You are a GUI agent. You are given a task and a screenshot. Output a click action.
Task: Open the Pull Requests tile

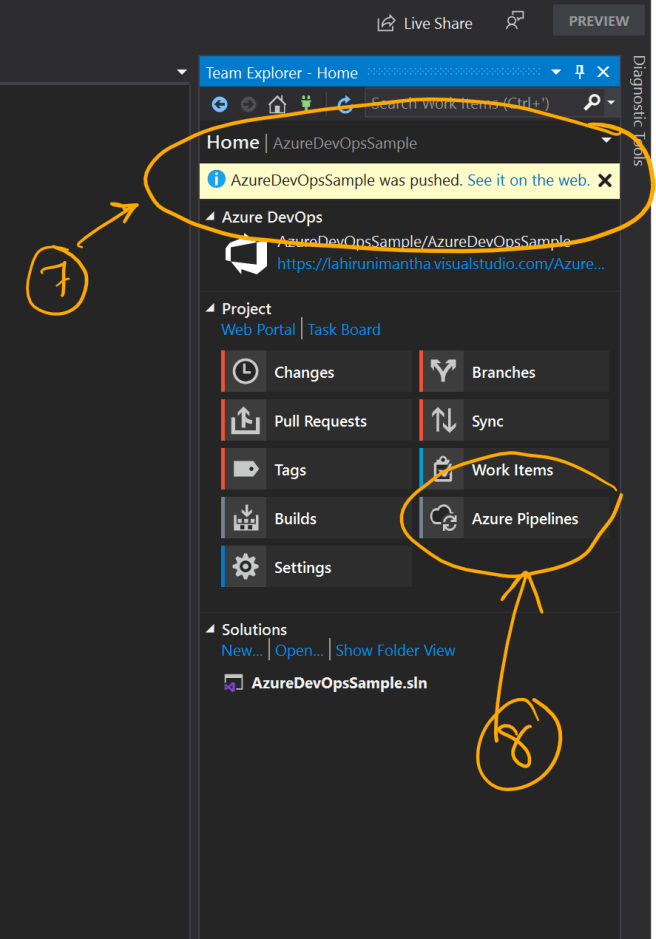point(316,421)
